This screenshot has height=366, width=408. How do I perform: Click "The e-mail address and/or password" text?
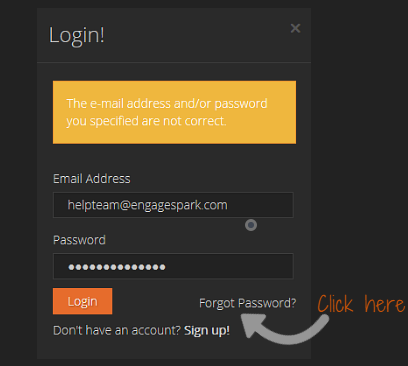(x=167, y=104)
